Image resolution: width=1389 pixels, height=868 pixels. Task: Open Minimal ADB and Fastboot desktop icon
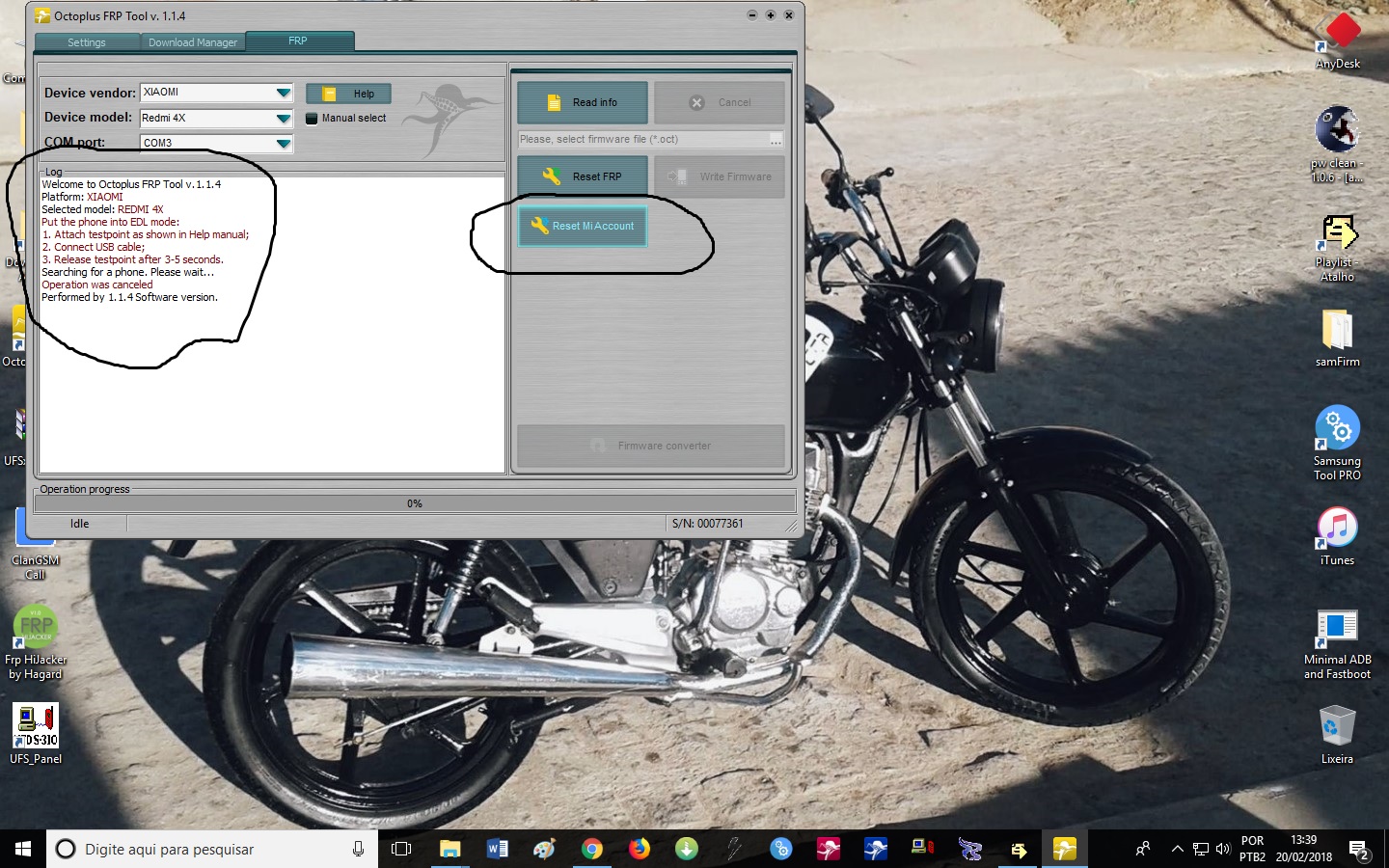1338,644
